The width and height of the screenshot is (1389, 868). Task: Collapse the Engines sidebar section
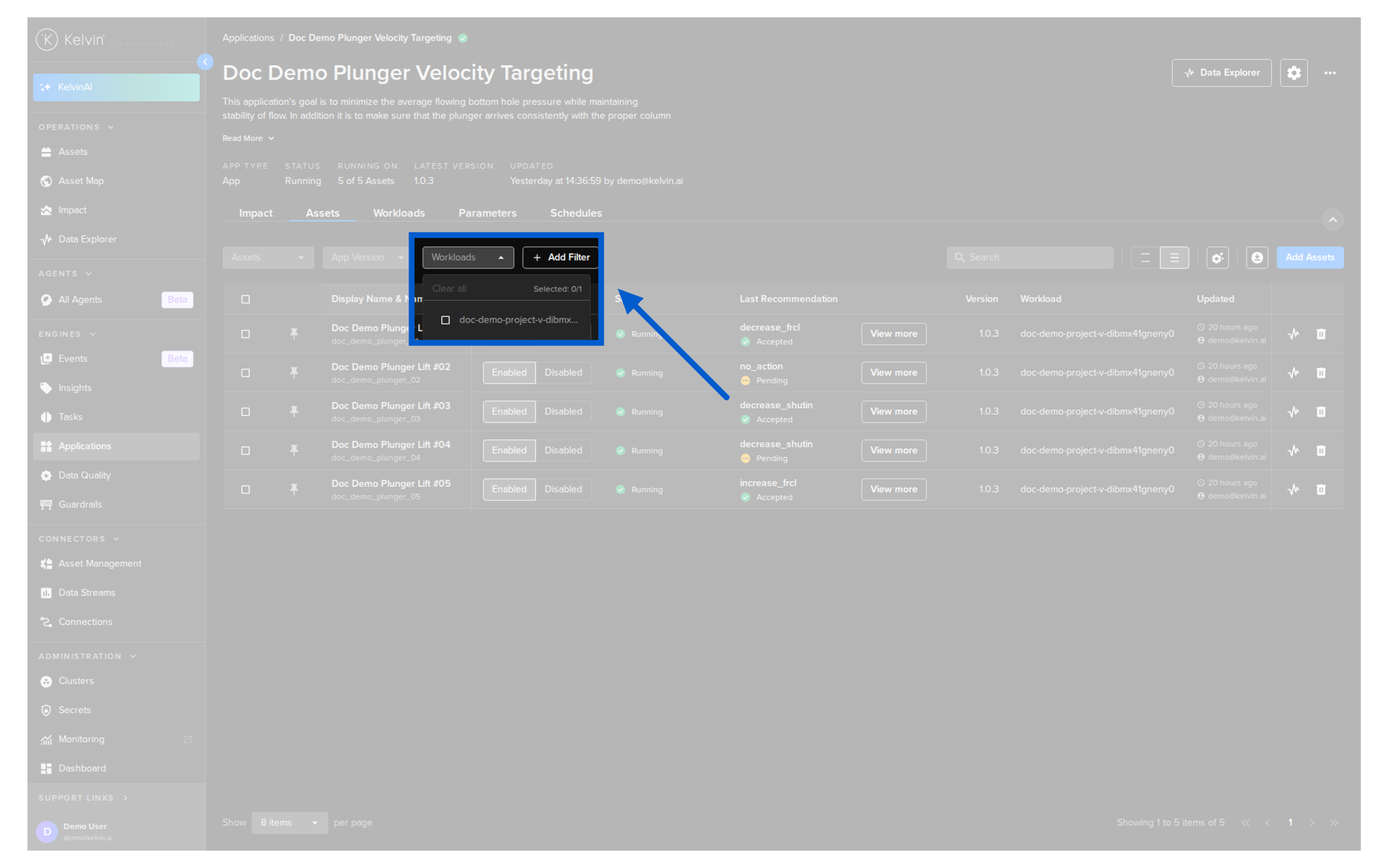pos(67,334)
